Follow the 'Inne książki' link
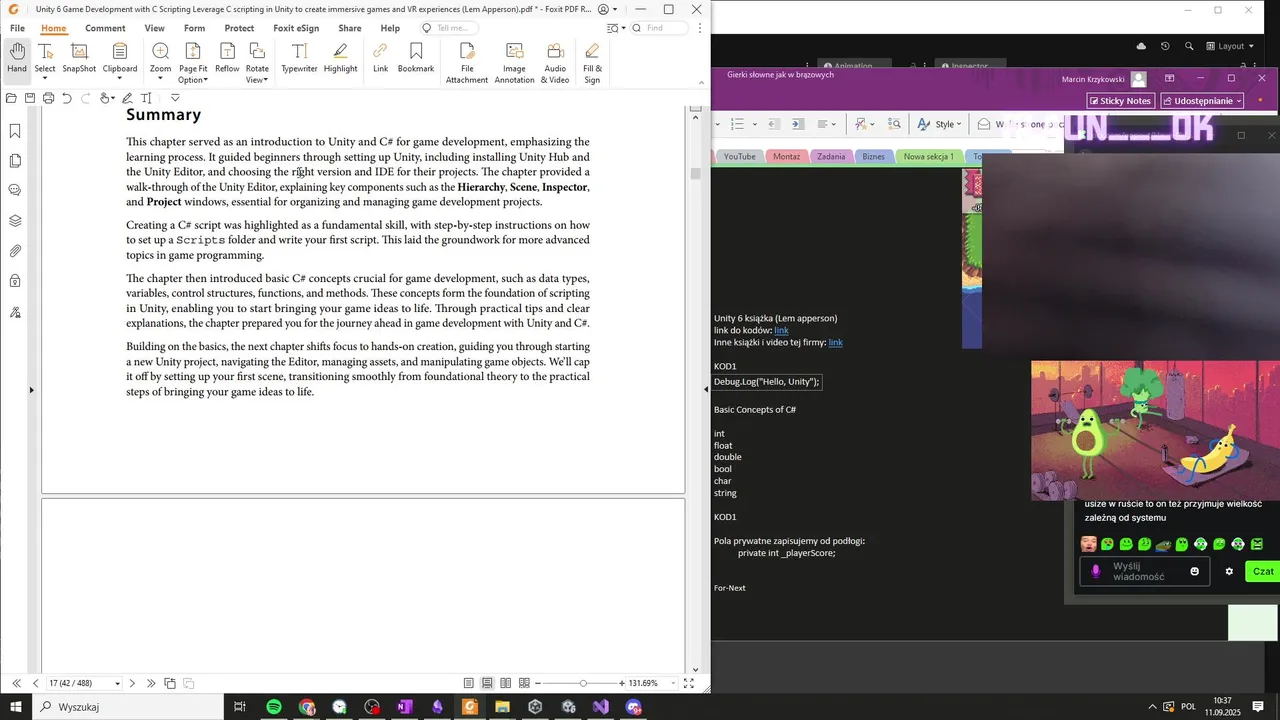Viewport: 1280px width, 720px height. [x=835, y=342]
